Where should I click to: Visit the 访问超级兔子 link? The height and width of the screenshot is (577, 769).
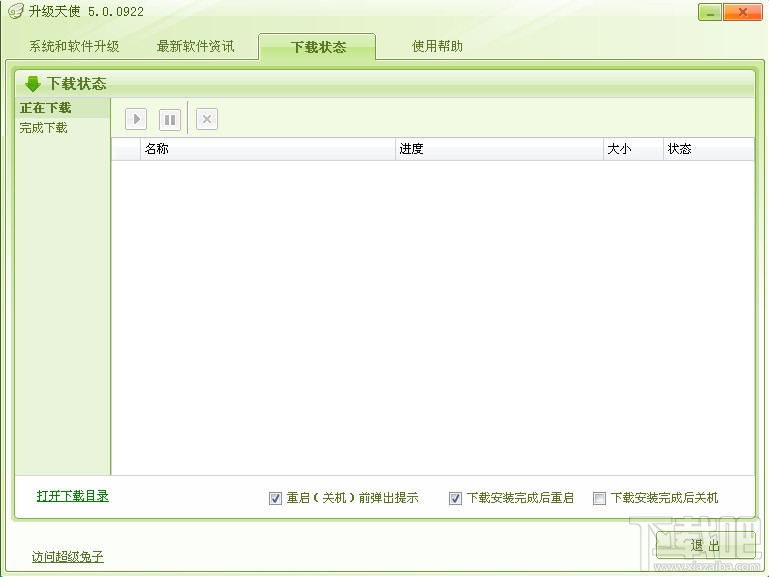(68, 556)
